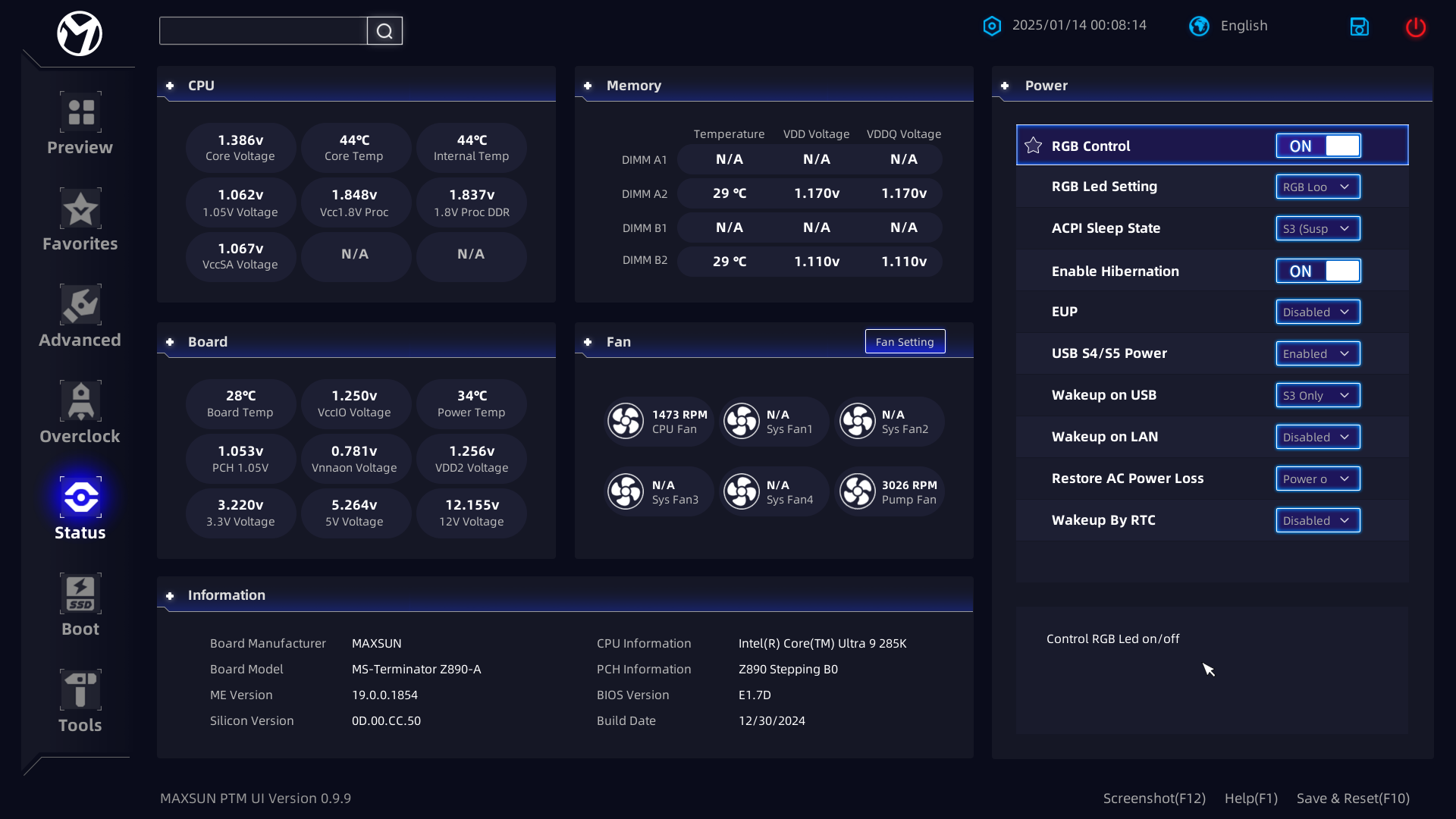Viewport: 1456px width, 819px height.
Task: Click the save disk icon
Action: (x=1359, y=27)
